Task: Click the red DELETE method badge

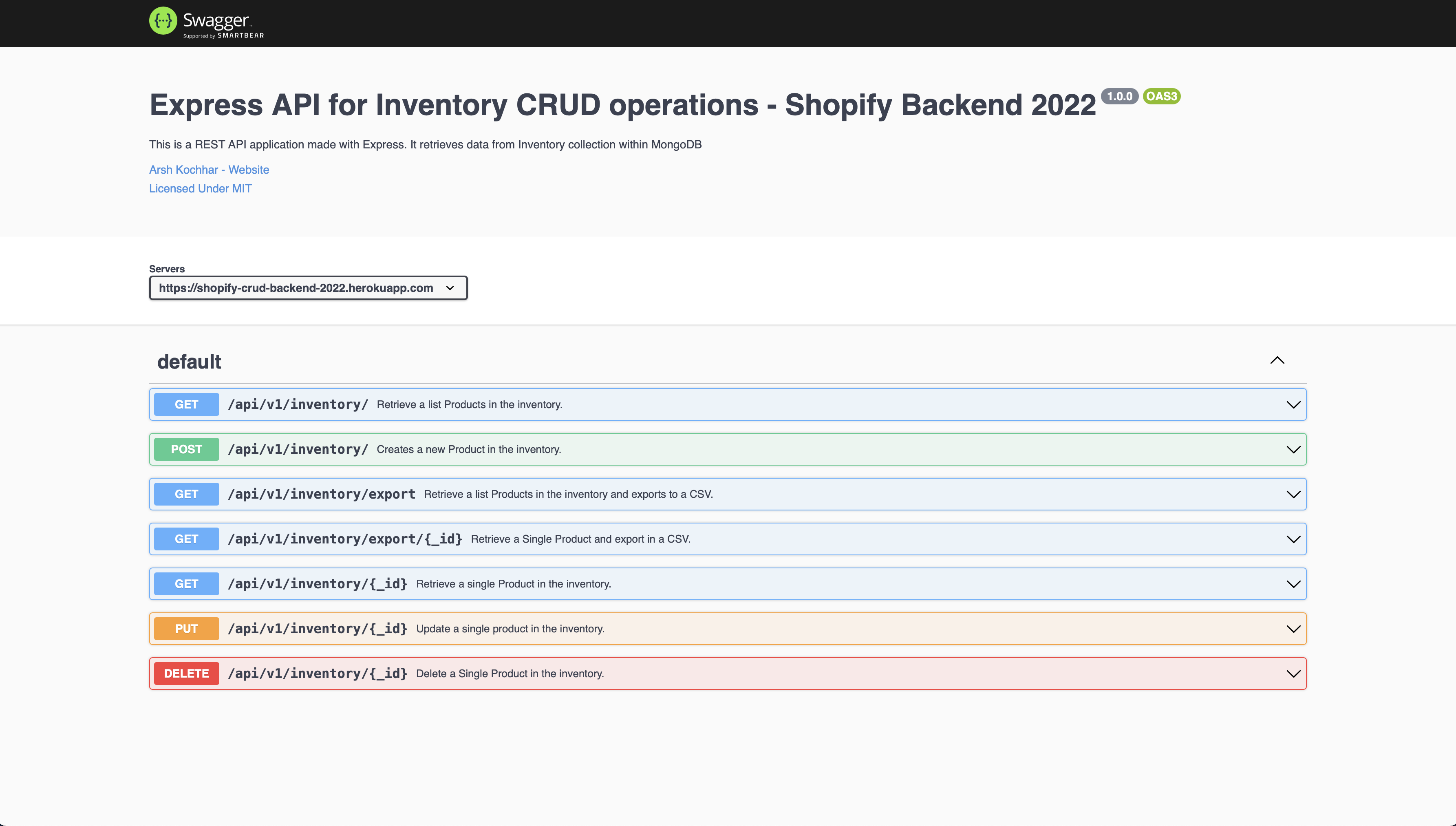Action: point(187,674)
